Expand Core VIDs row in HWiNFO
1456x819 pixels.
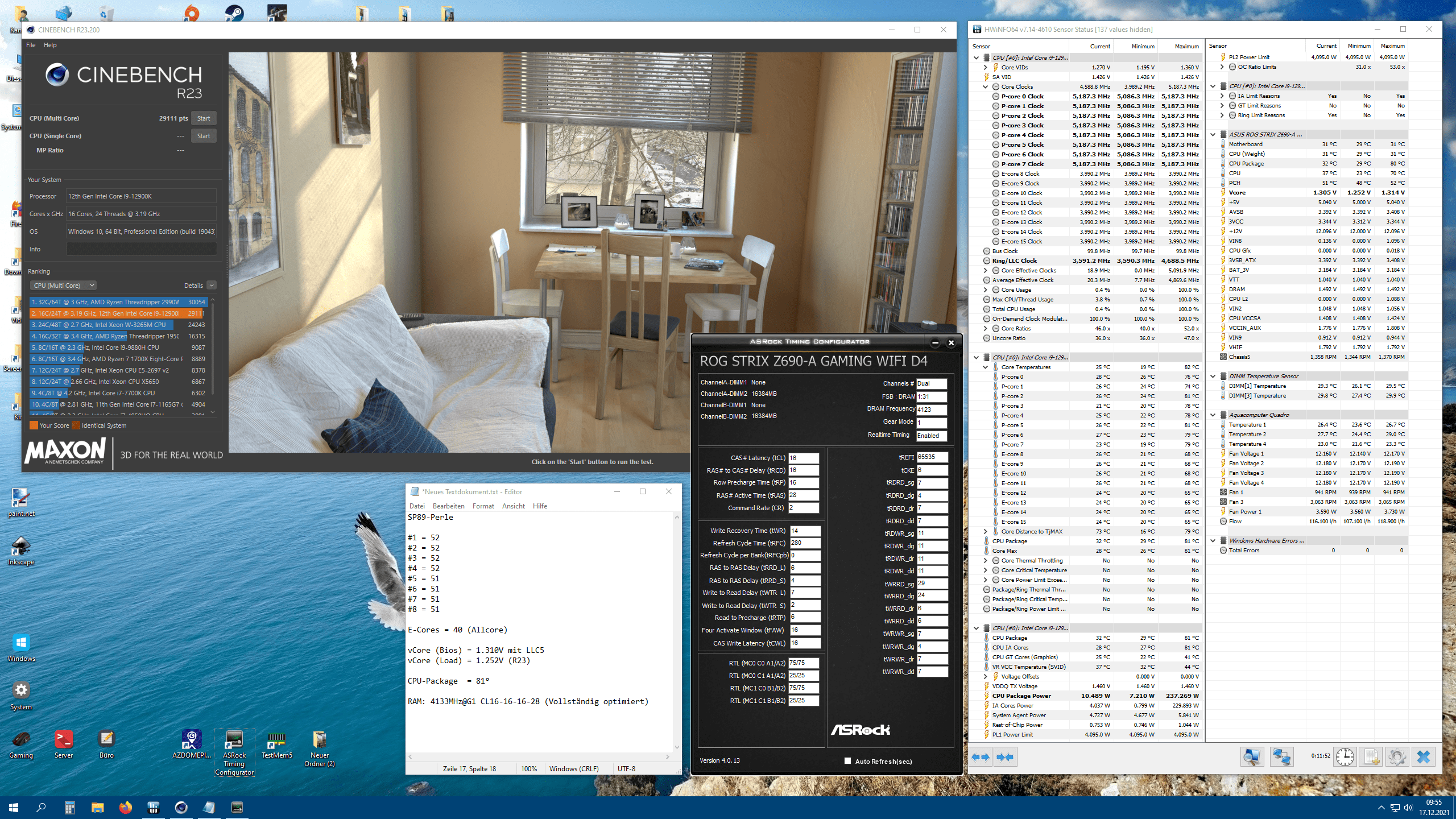(x=986, y=68)
